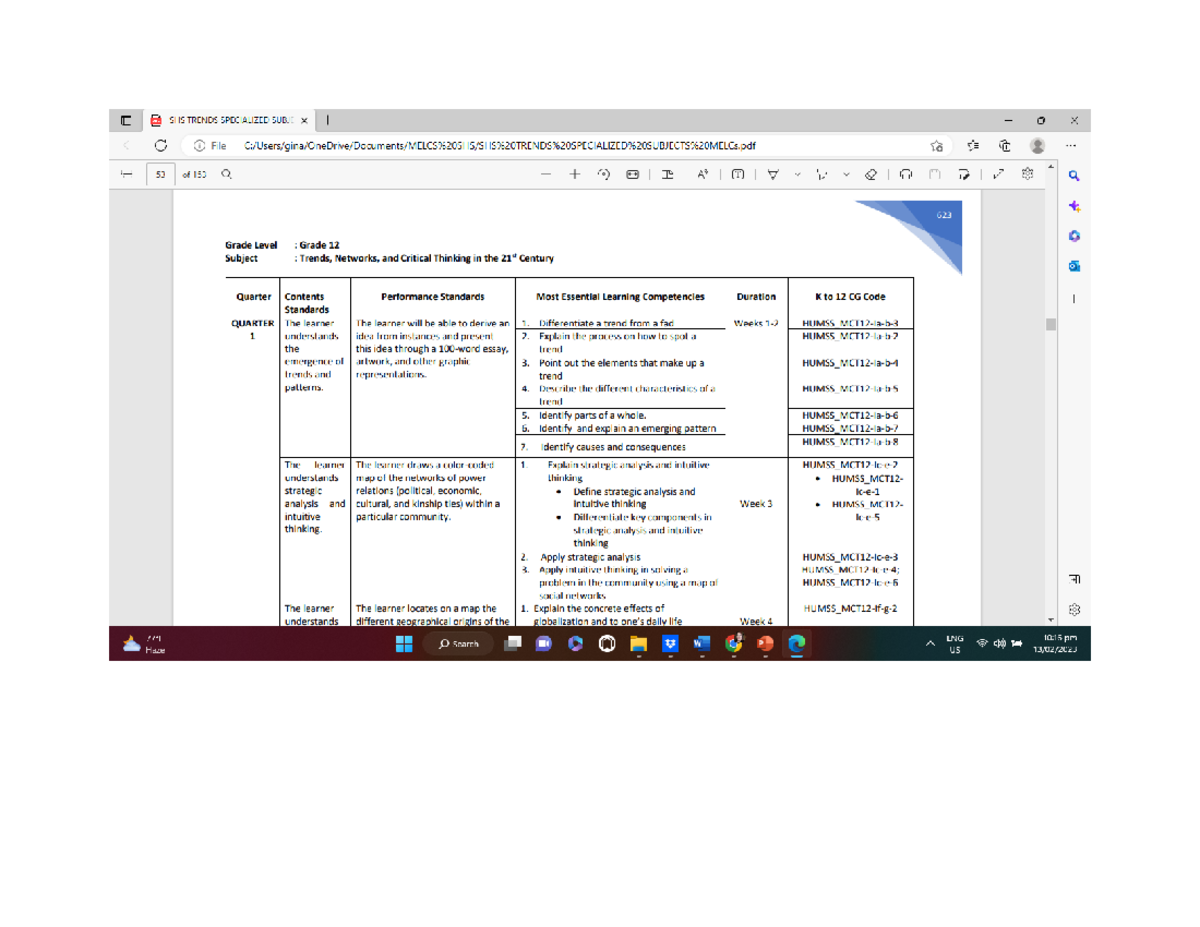Show hidden system tray icons

click(930, 645)
